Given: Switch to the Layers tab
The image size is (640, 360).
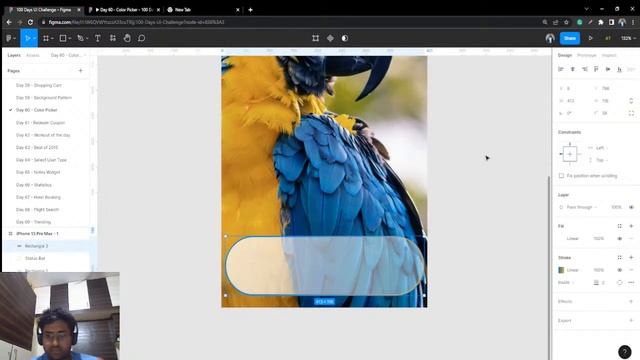Looking at the screenshot, I should click(x=14, y=55).
